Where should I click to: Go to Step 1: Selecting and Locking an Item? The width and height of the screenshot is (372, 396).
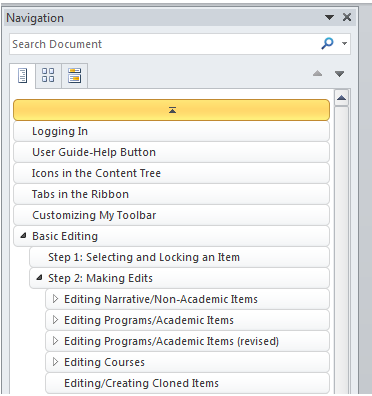[179, 257]
